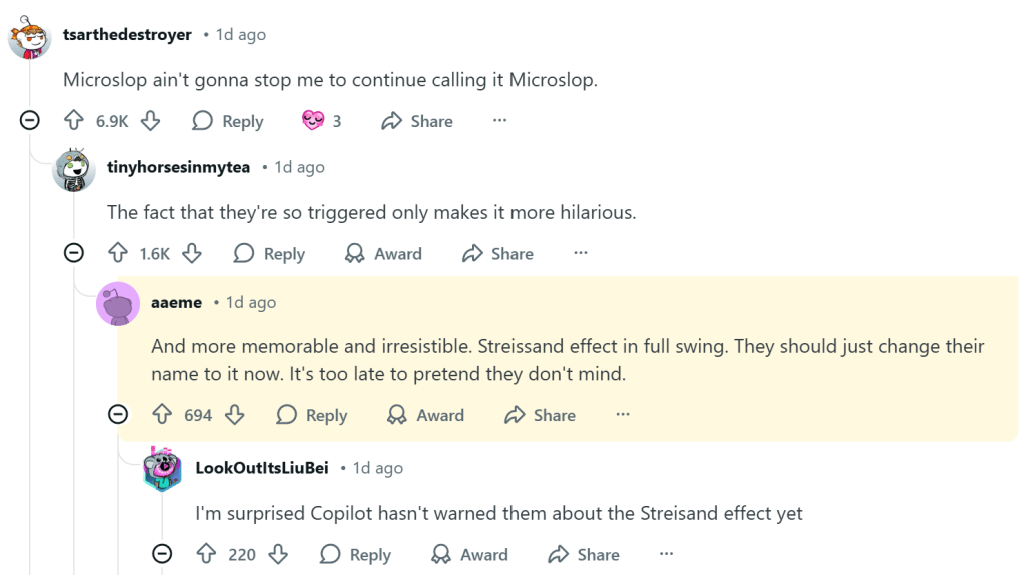1024x575 pixels.
Task: Downvote aaeme's Streisand effect comment
Action: tap(235, 415)
